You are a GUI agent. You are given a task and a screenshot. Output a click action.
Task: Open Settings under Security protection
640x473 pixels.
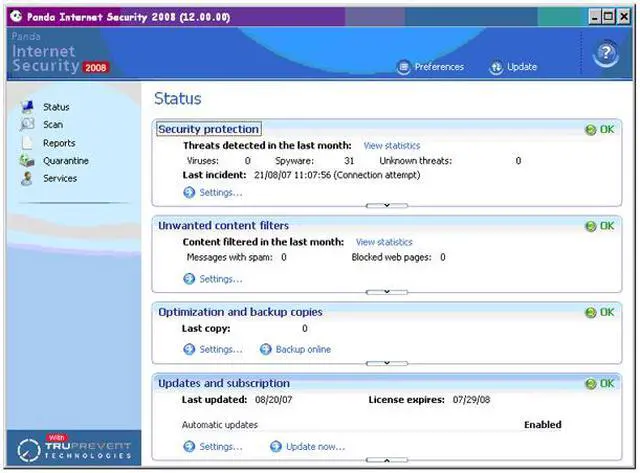click(x=220, y=193)
